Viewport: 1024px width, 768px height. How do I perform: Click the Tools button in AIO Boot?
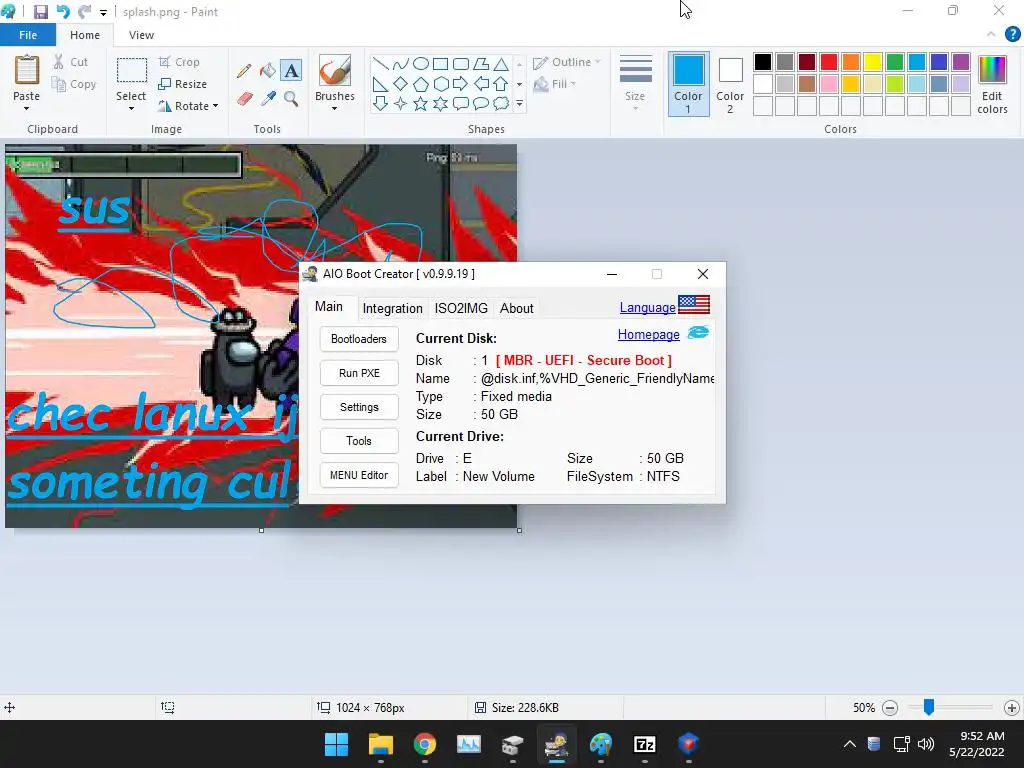coord(359,441)
